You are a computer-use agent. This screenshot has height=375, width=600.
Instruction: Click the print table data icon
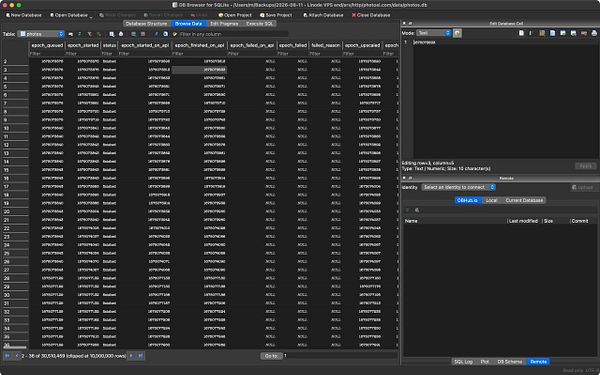[x=121, y=34]
